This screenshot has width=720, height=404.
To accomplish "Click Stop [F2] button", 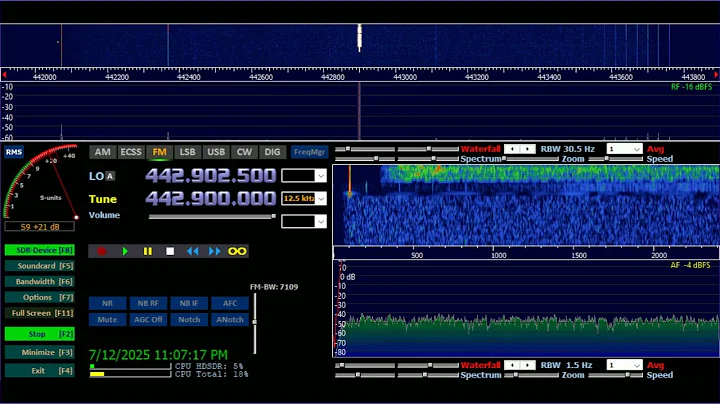I will coord(39,334).
